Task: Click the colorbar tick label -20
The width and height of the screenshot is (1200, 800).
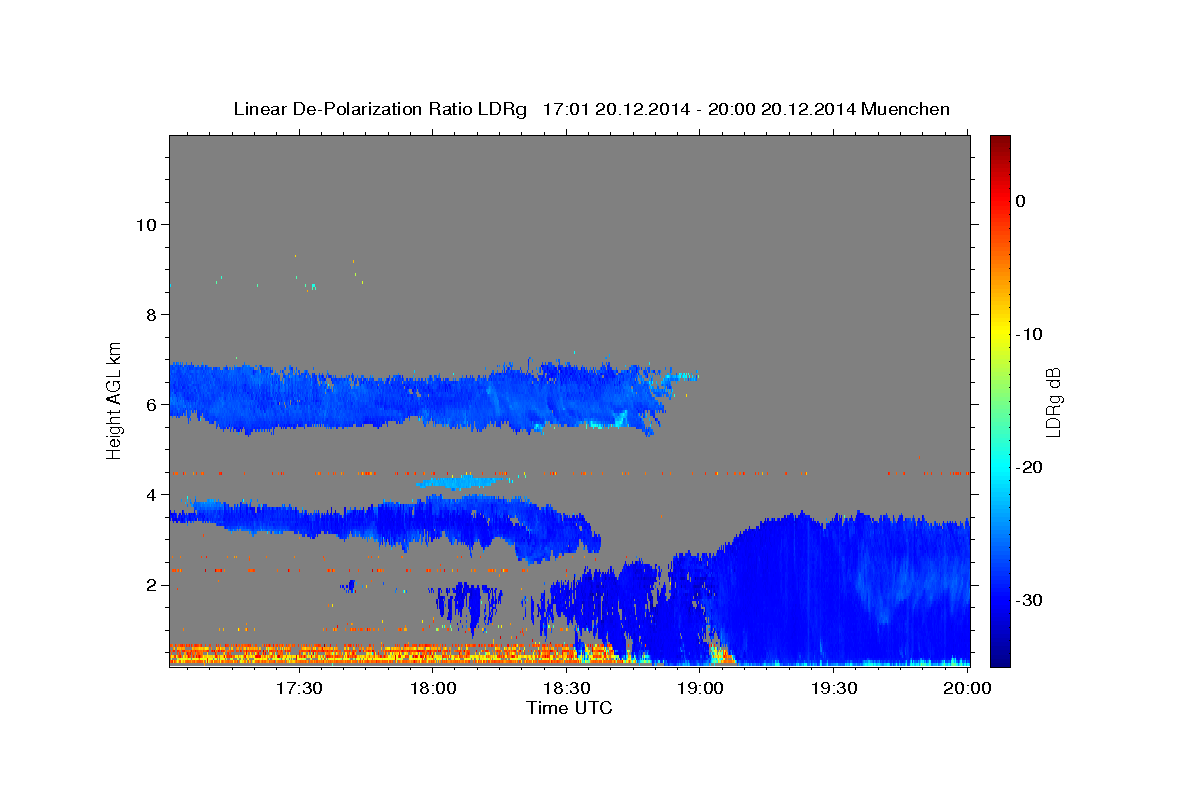Action: (x=1030, y=467)
